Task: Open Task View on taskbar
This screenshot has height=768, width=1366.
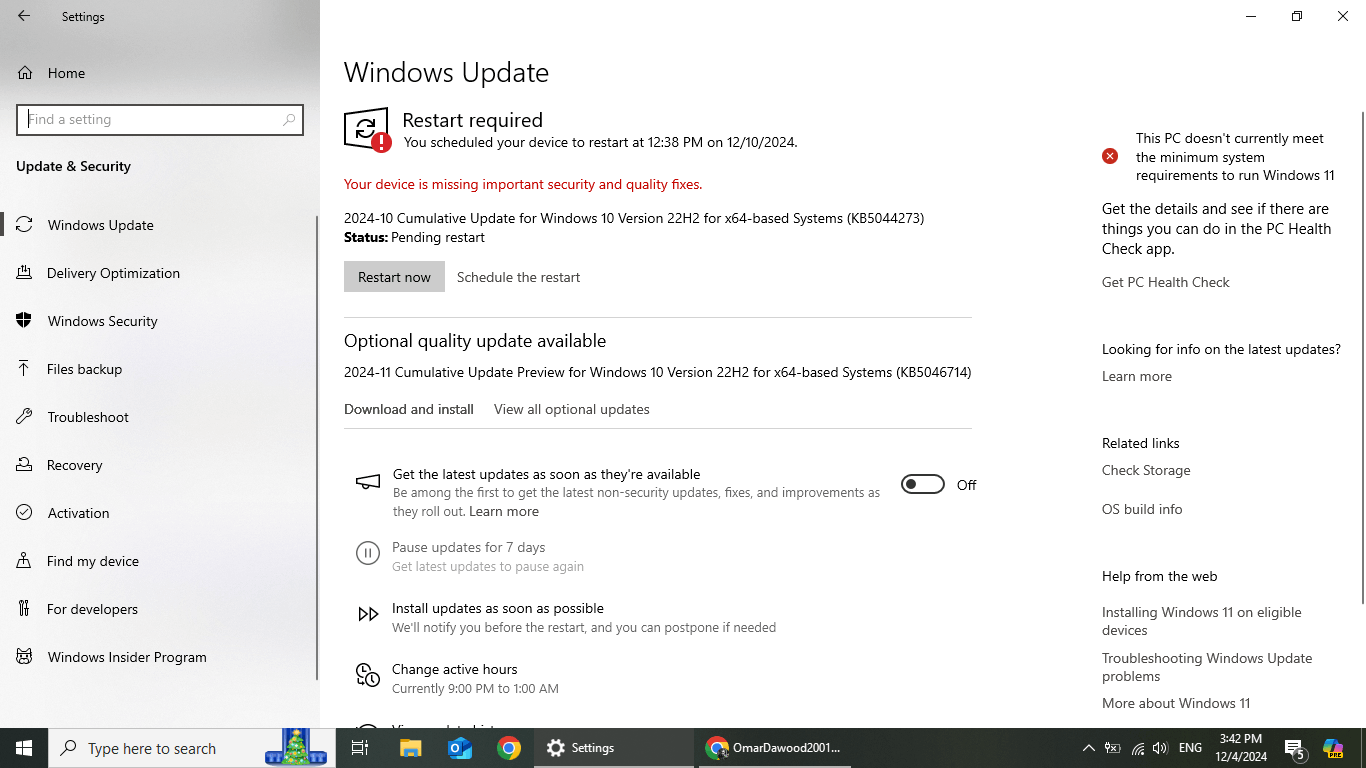Action: 360,748
